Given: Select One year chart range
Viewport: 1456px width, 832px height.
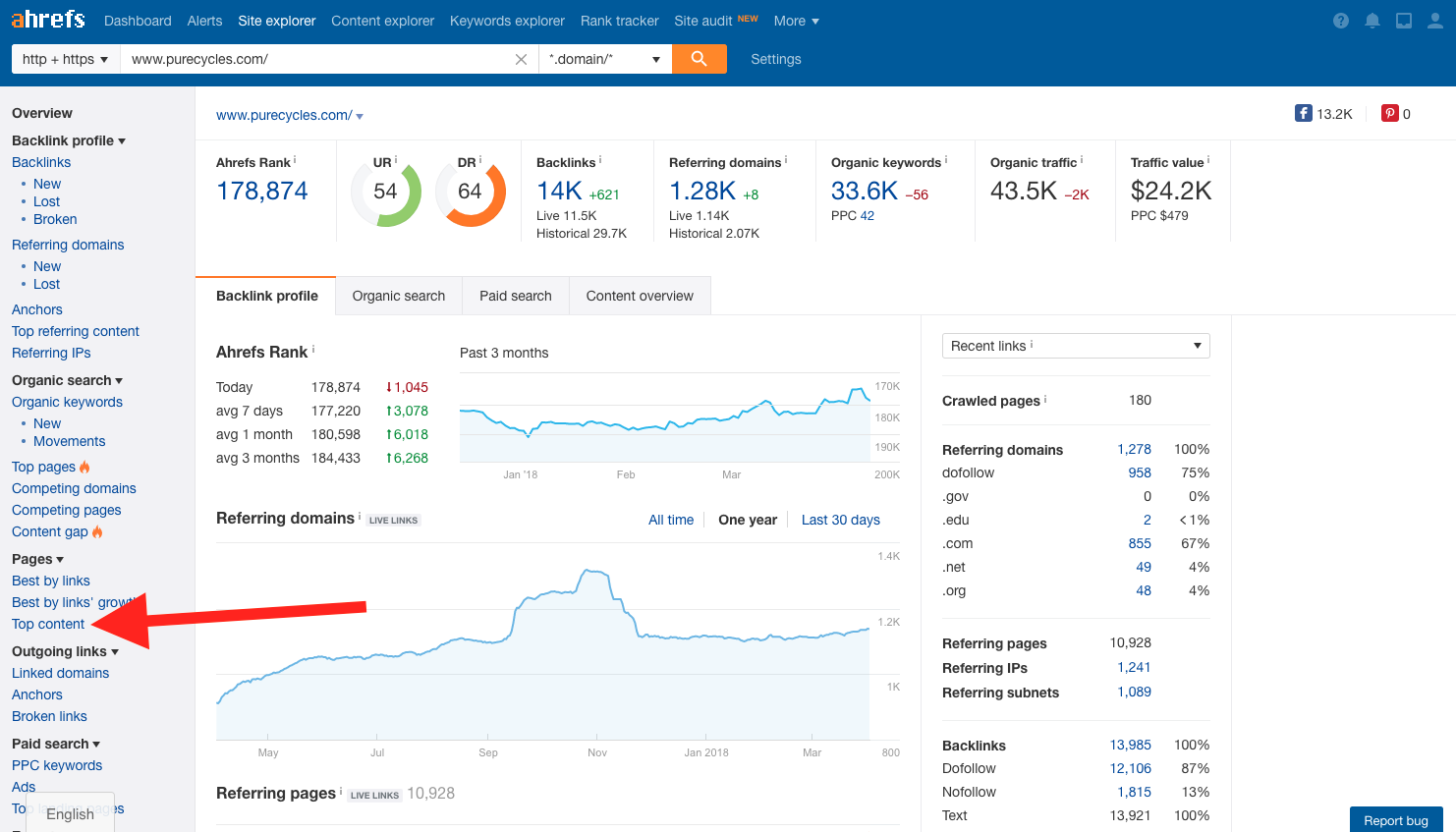Looking at the screenshot, I should coord(748,520).
